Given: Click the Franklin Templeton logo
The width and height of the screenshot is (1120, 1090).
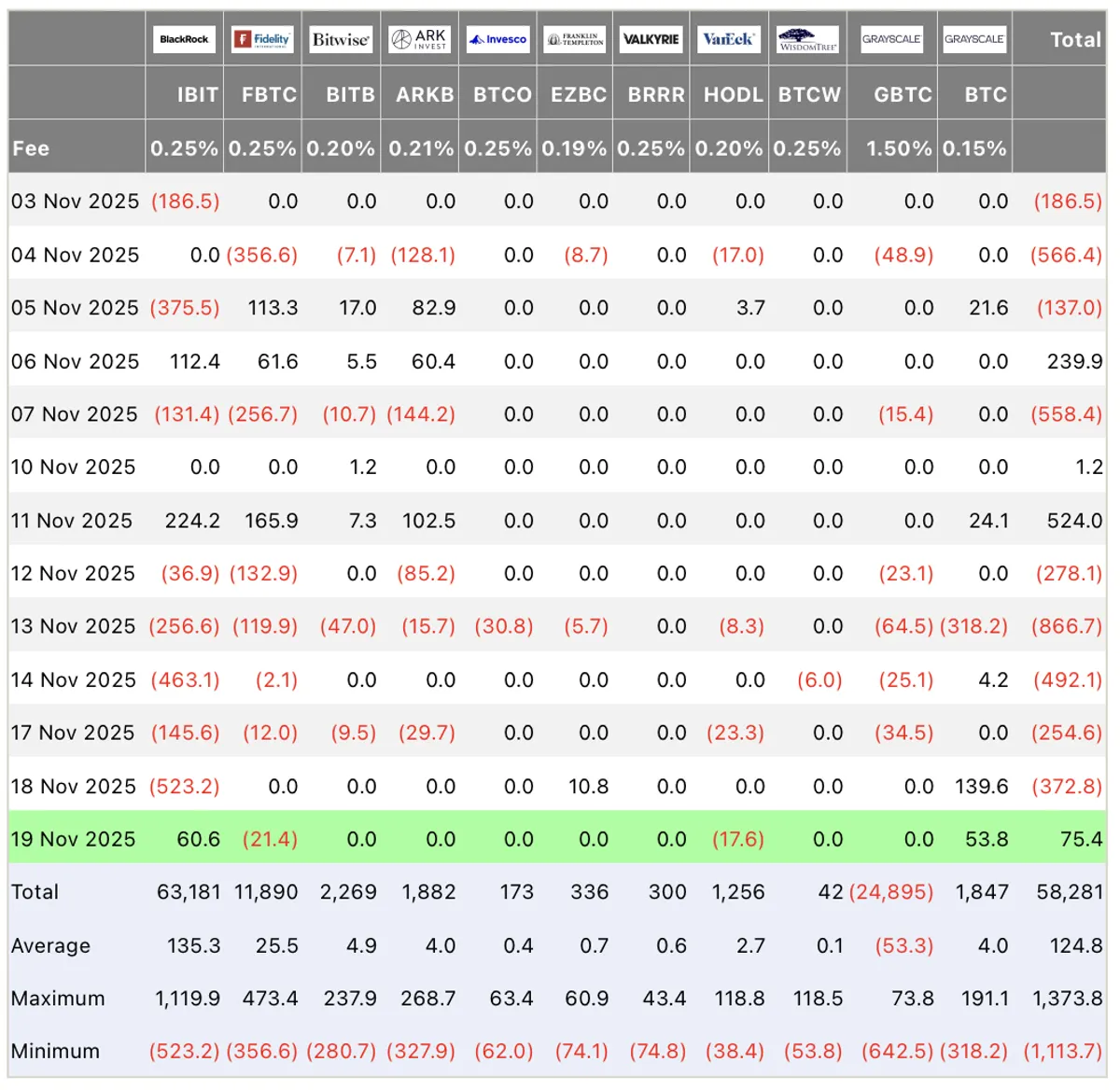Looking at the screenshot, I should pyautogui.click(x=576, y=39).
